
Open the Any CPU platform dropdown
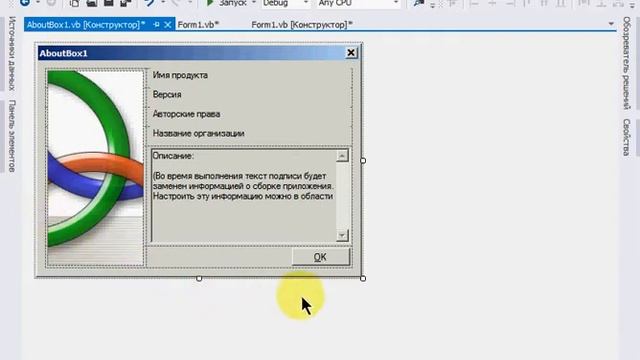tap(358, 3)
